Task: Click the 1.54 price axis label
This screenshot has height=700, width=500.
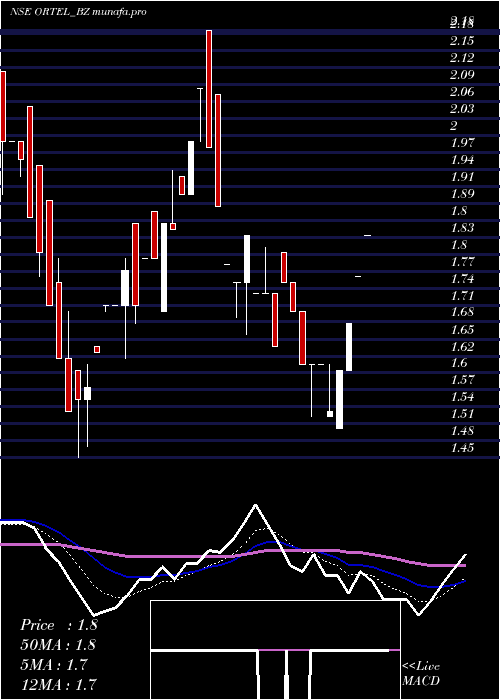Action: [462, 397]
